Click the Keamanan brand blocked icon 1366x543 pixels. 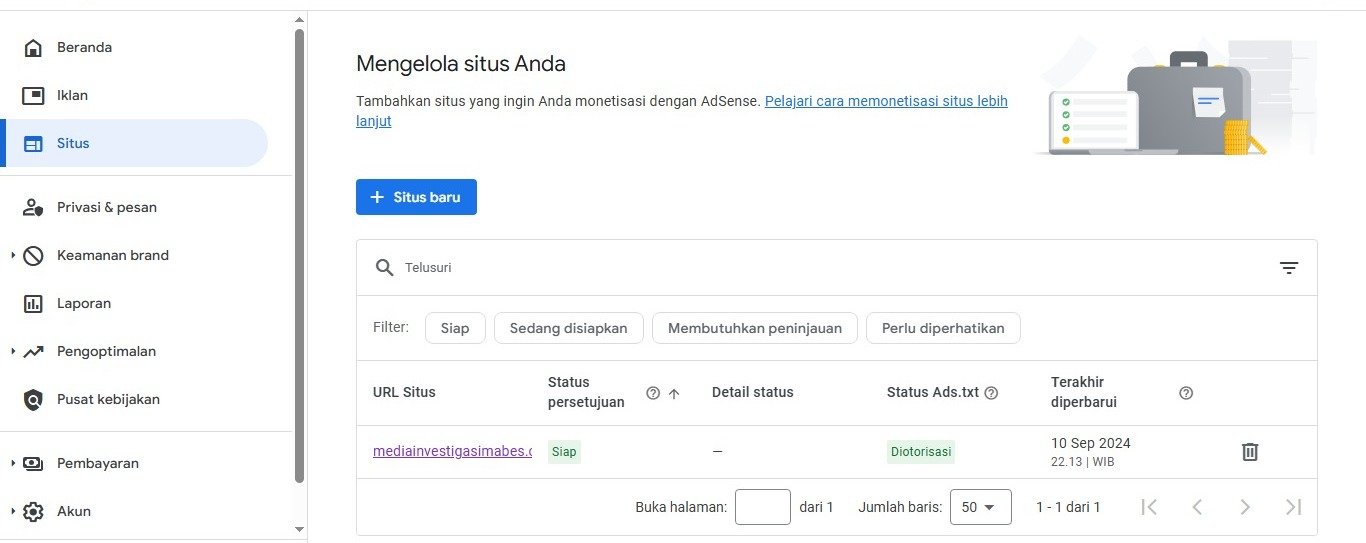pos(33,255)
